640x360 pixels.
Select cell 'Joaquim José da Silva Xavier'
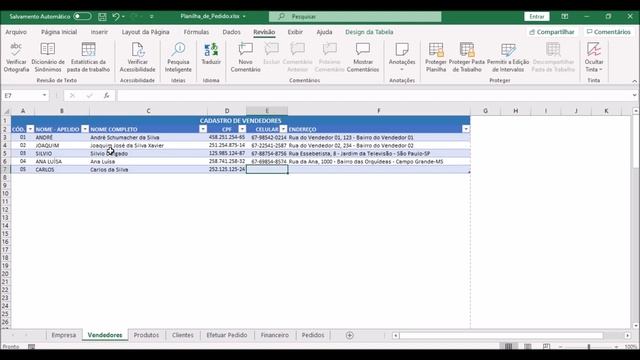(148, 145)
